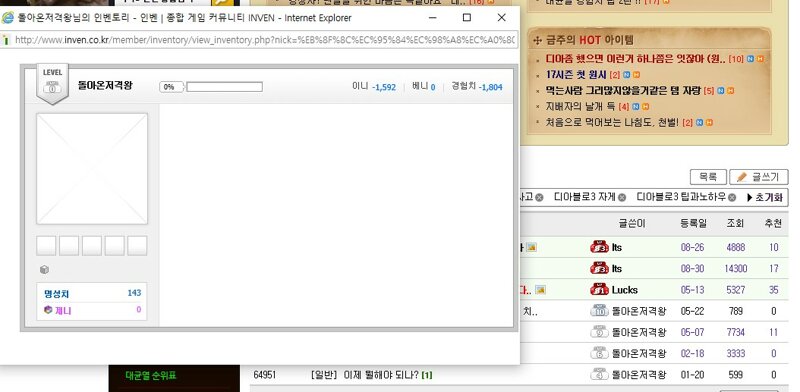
Task: Click the LEVEL badge beside 돌아온저격왕 in the inventory popup
Action: pyautogui.click(x=53, y=84)
